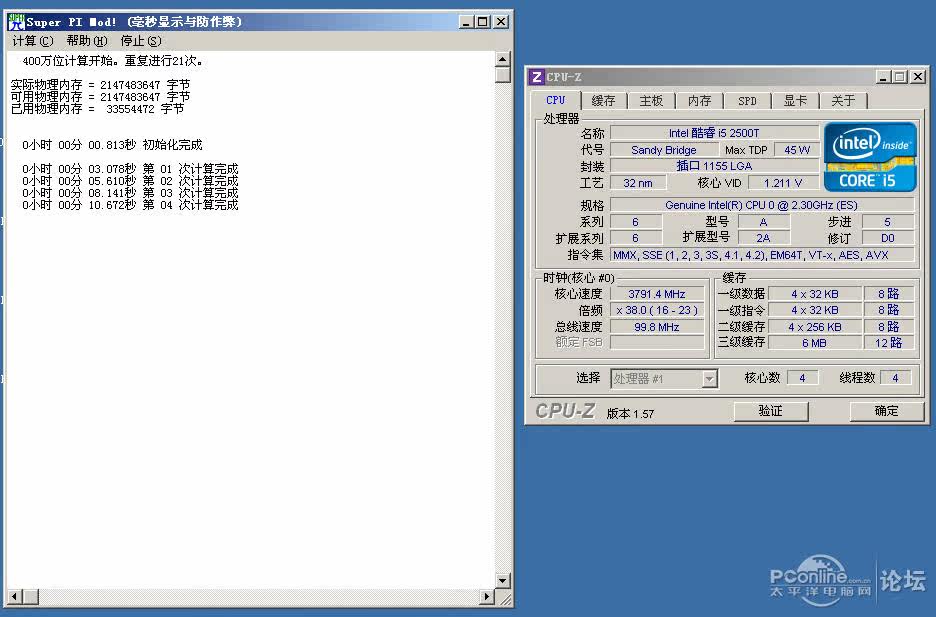The height and width of the screenshot is (617, 936).
Task: Click the 第 01 次计算完成 line in Super PI
Action: [130, 169]
